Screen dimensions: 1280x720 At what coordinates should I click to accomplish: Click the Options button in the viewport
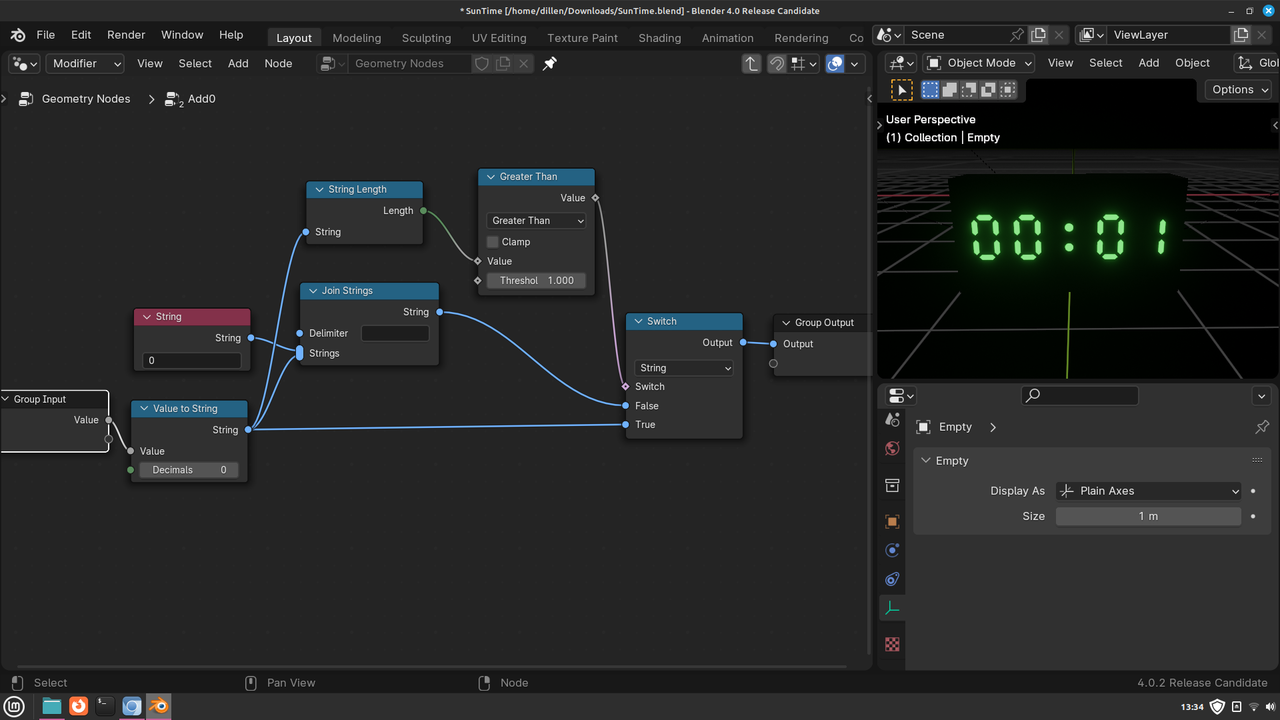click(1238, 89)
